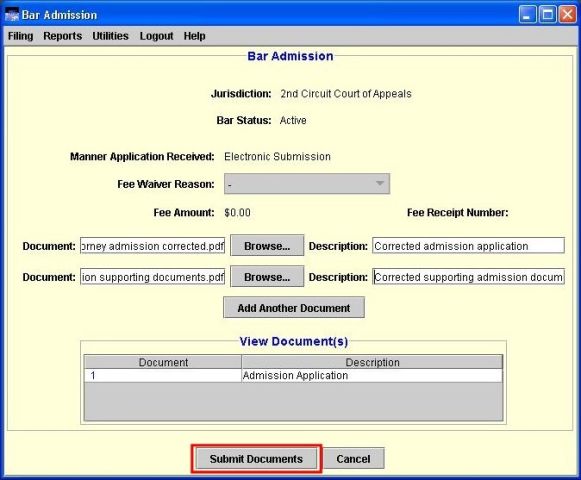Open the Utilities menu
Image resolution: width=581 pixels, height=480 pixels.
pyautogui.click(x=110, y=36)
